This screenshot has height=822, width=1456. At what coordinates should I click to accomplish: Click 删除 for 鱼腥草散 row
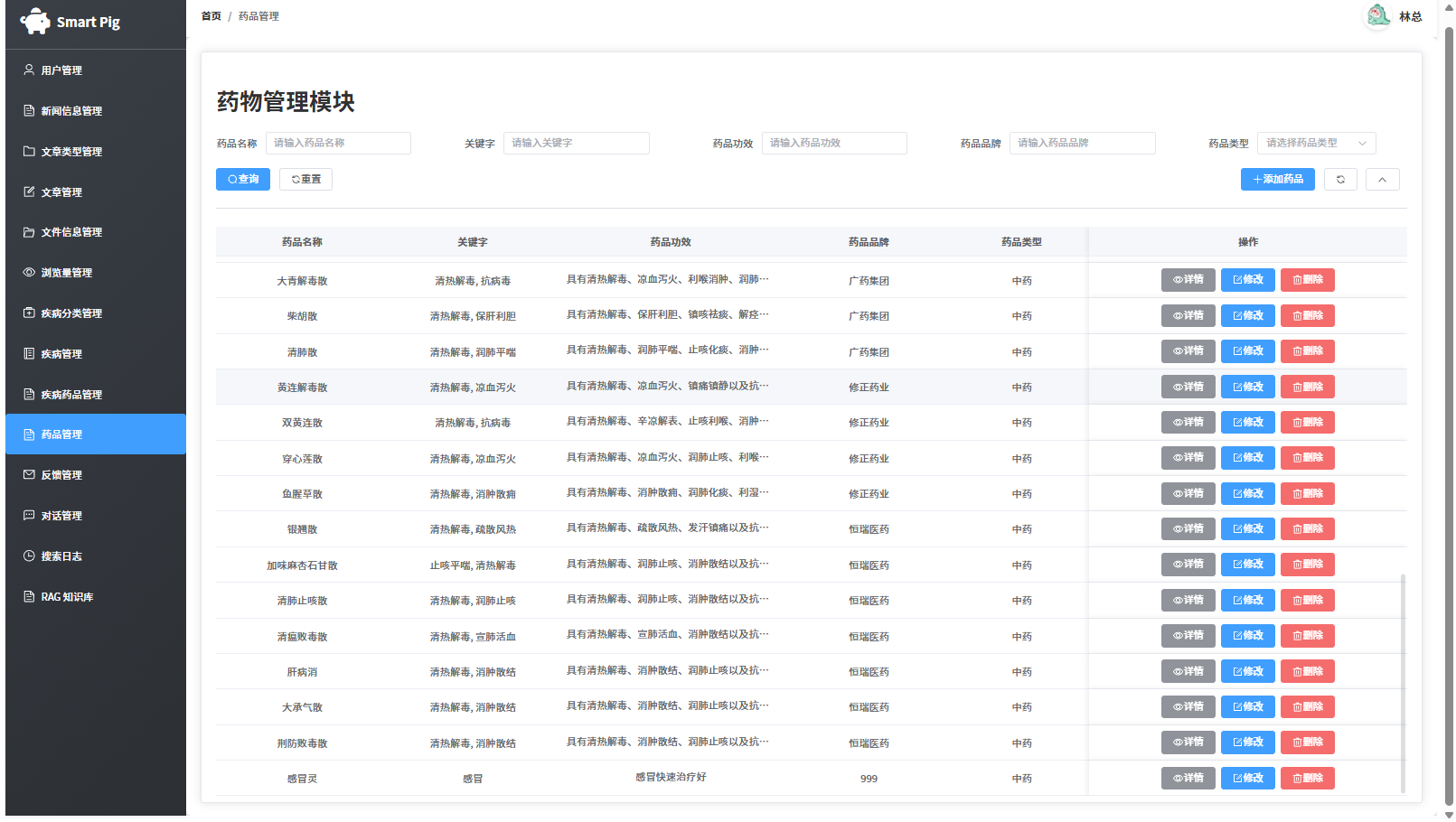pos(1307,493)
